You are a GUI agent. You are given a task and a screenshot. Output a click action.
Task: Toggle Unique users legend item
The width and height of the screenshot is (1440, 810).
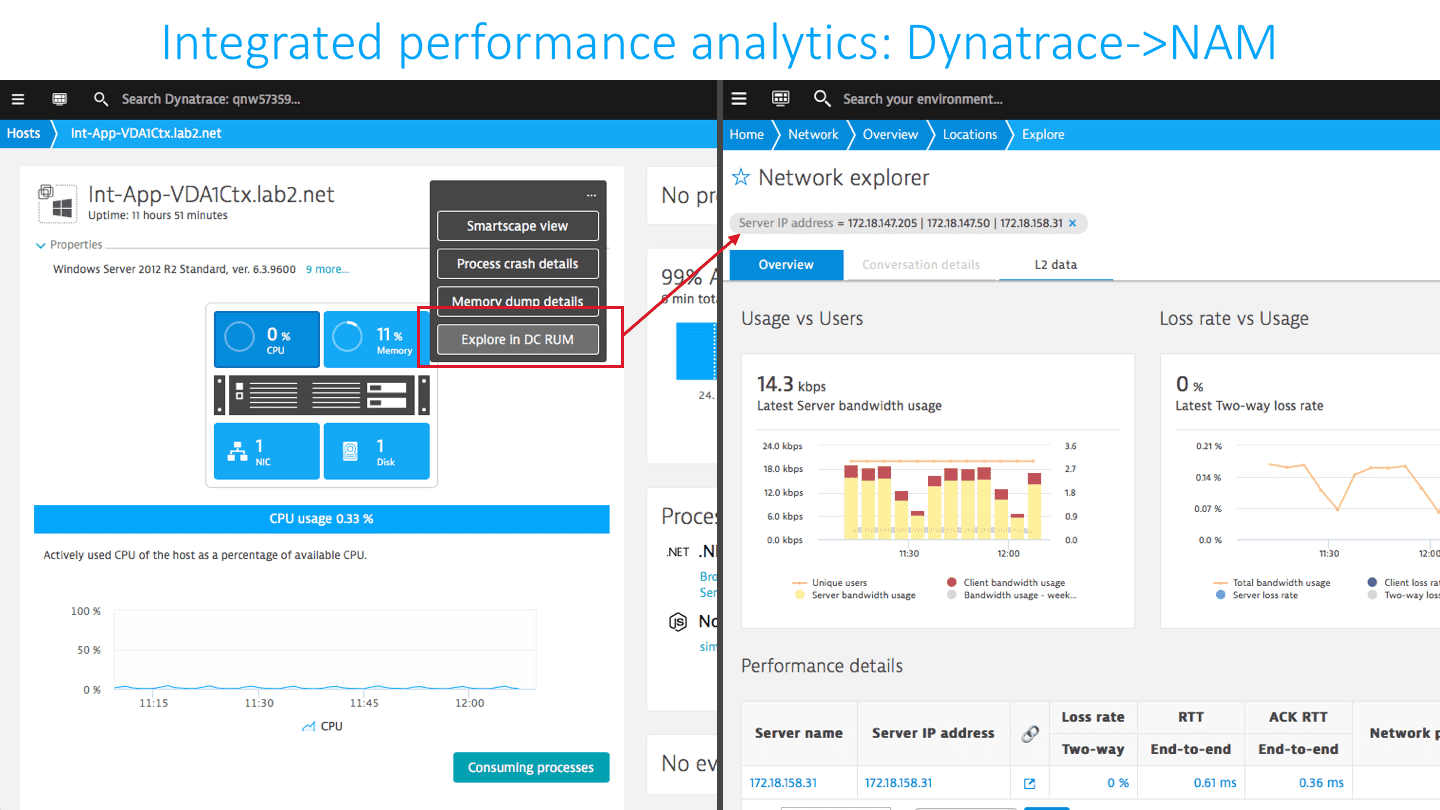(830, 583)
